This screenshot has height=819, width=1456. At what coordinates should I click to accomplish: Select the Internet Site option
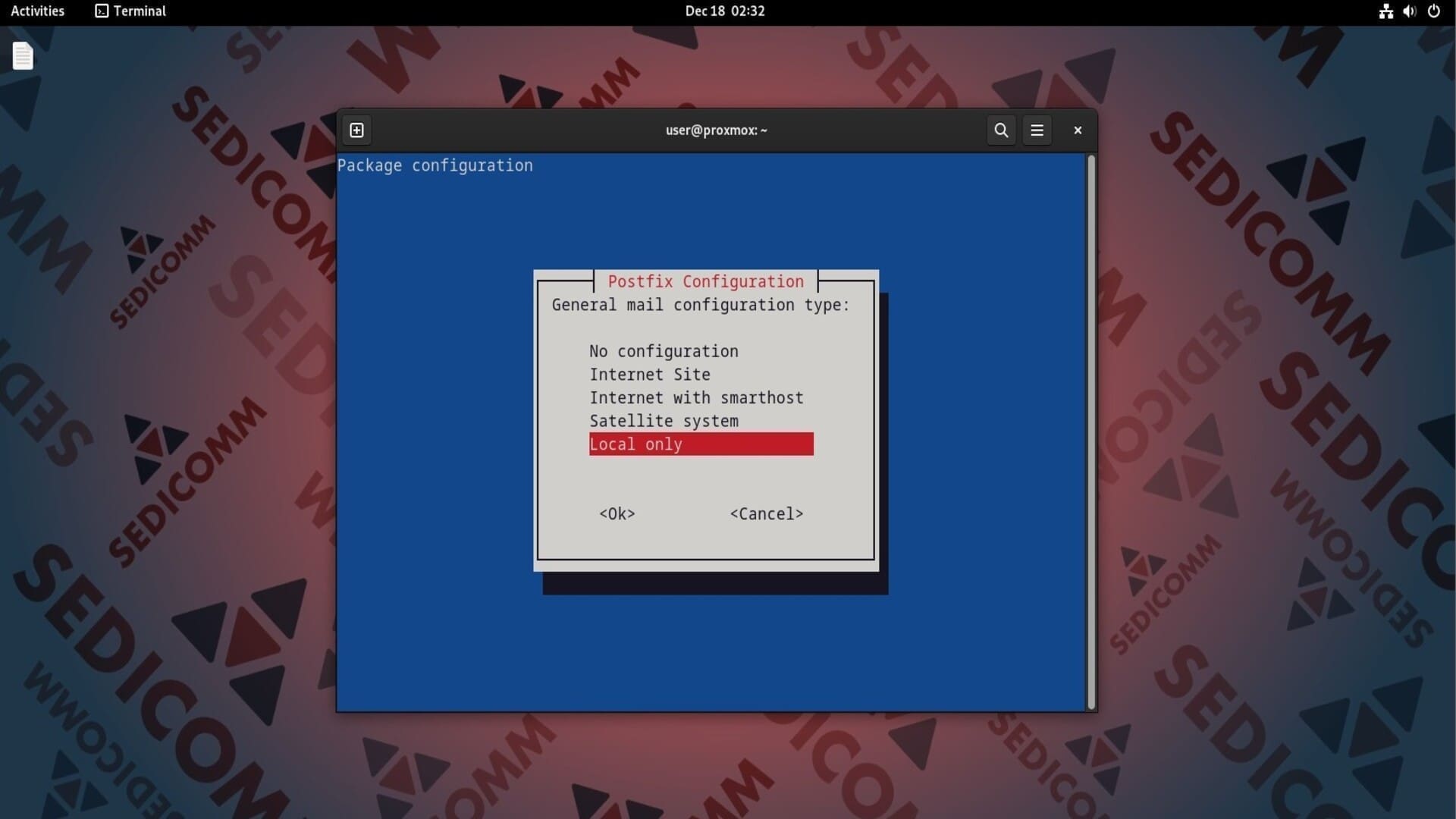pyautogui.click(x=650, y=375)
